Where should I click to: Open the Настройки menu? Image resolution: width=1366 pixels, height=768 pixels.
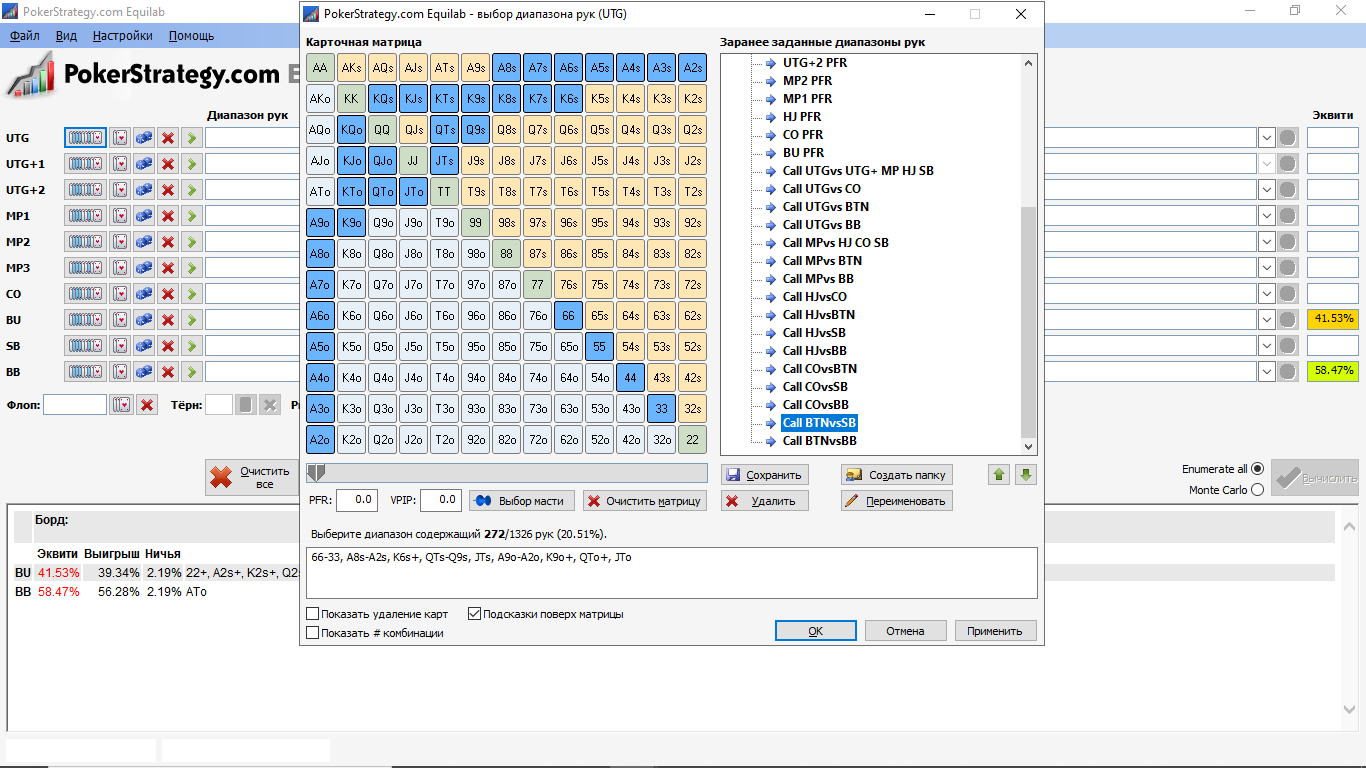click(x=123, y=36)
